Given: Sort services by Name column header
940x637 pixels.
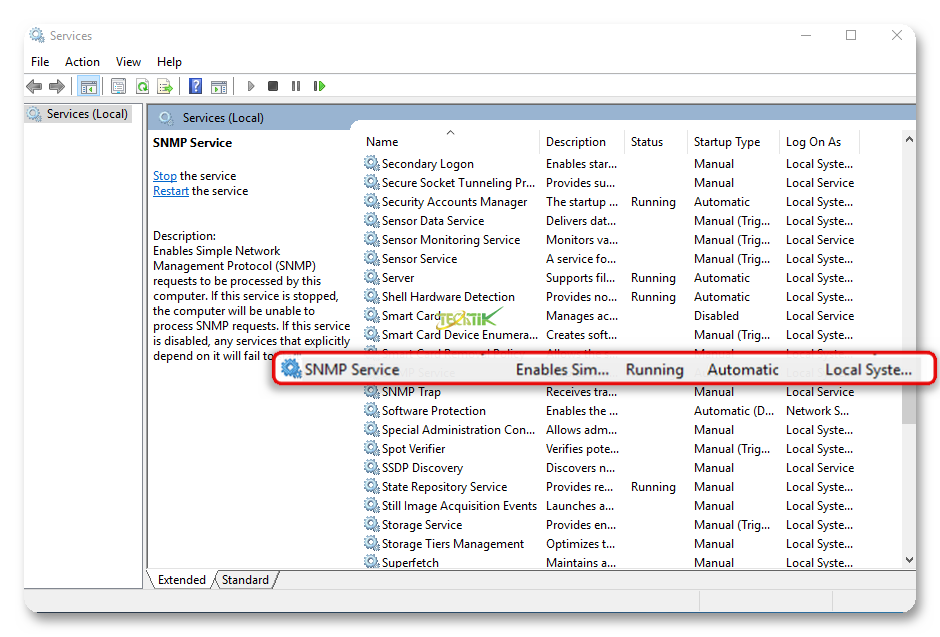Looking at the screenshot, I should click(x=382, y=142).
